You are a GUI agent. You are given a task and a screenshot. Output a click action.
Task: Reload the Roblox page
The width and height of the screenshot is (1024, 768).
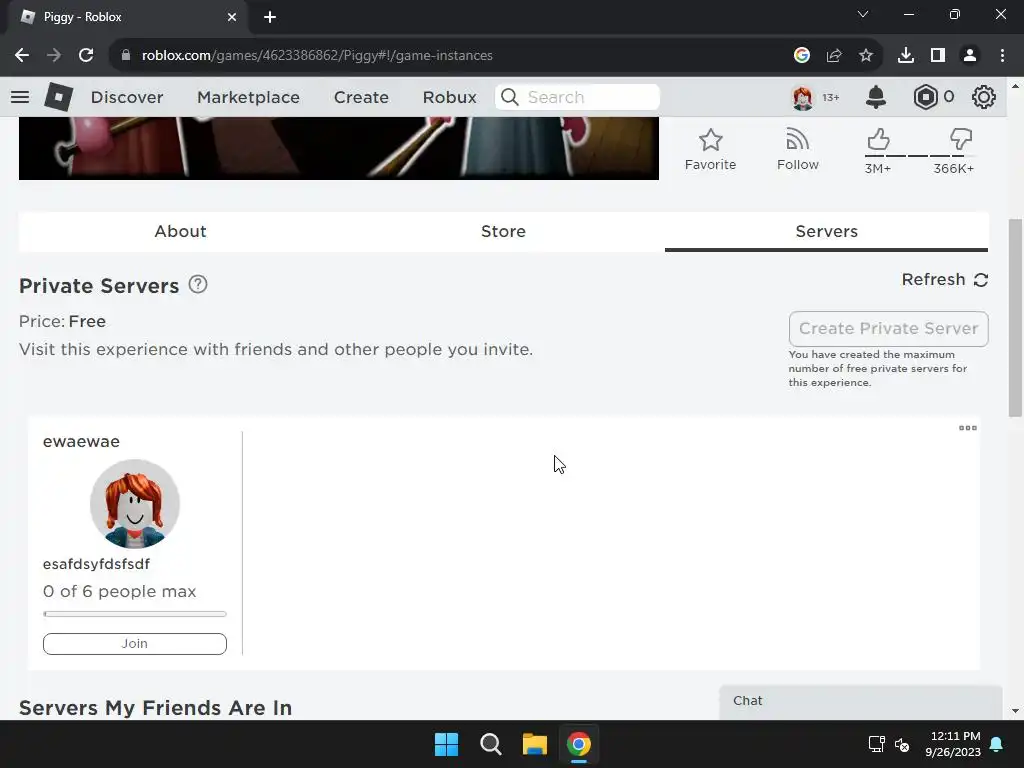86,56
